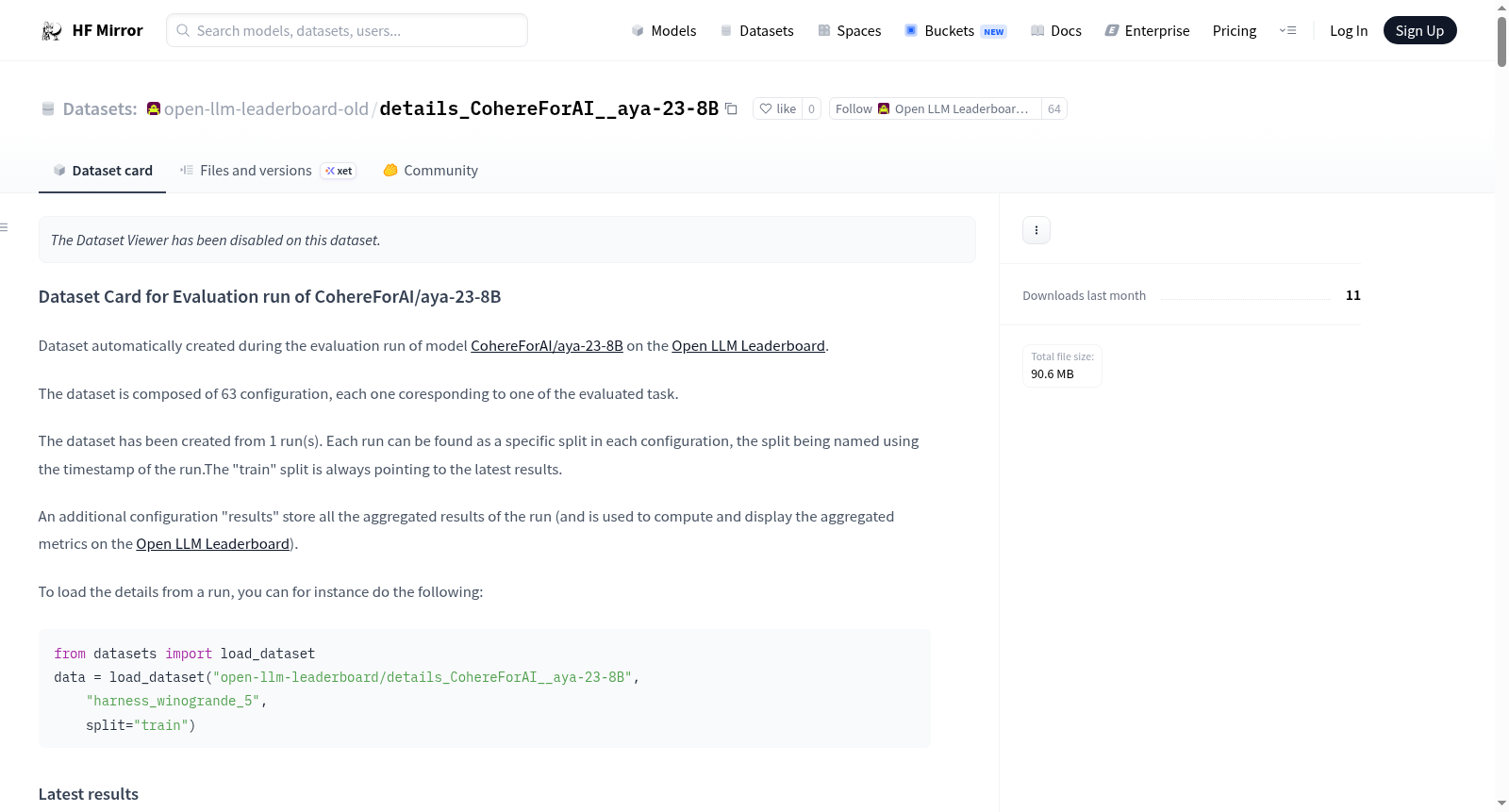Open the Buckets page
The image size is (1509, 812).
[x=955, y=30]
